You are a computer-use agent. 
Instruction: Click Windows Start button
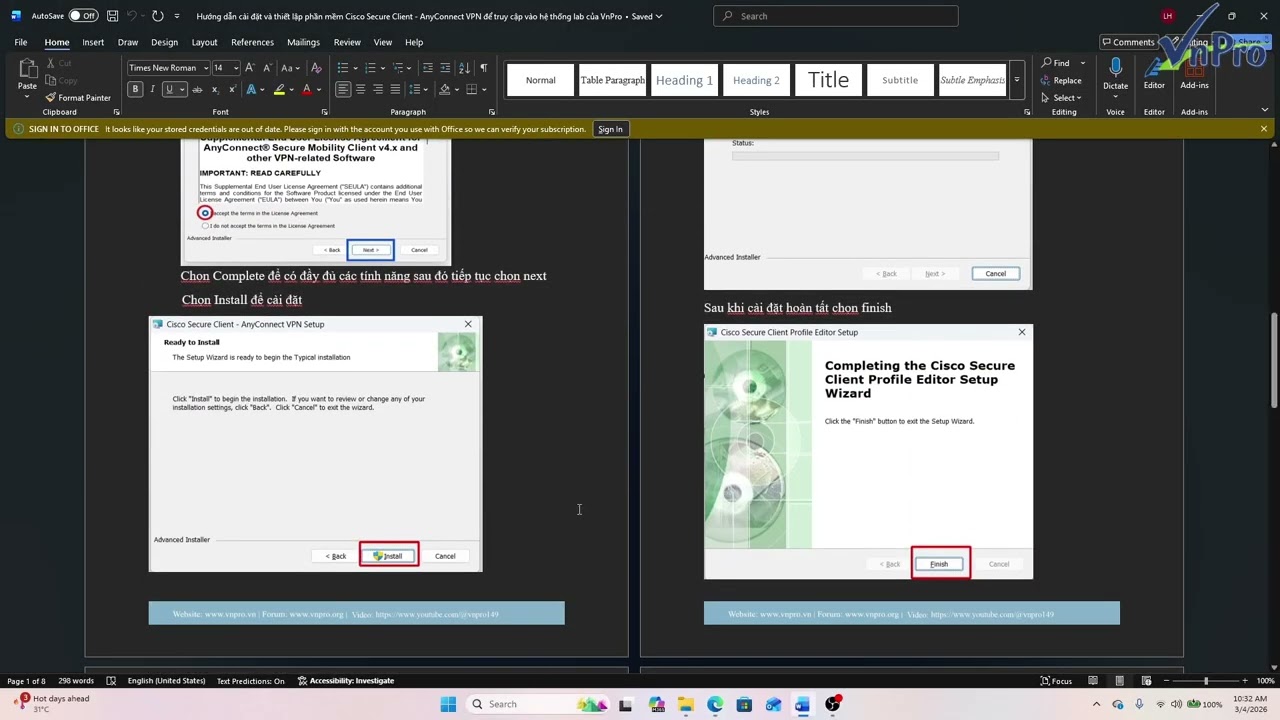[x=448, y=704]
